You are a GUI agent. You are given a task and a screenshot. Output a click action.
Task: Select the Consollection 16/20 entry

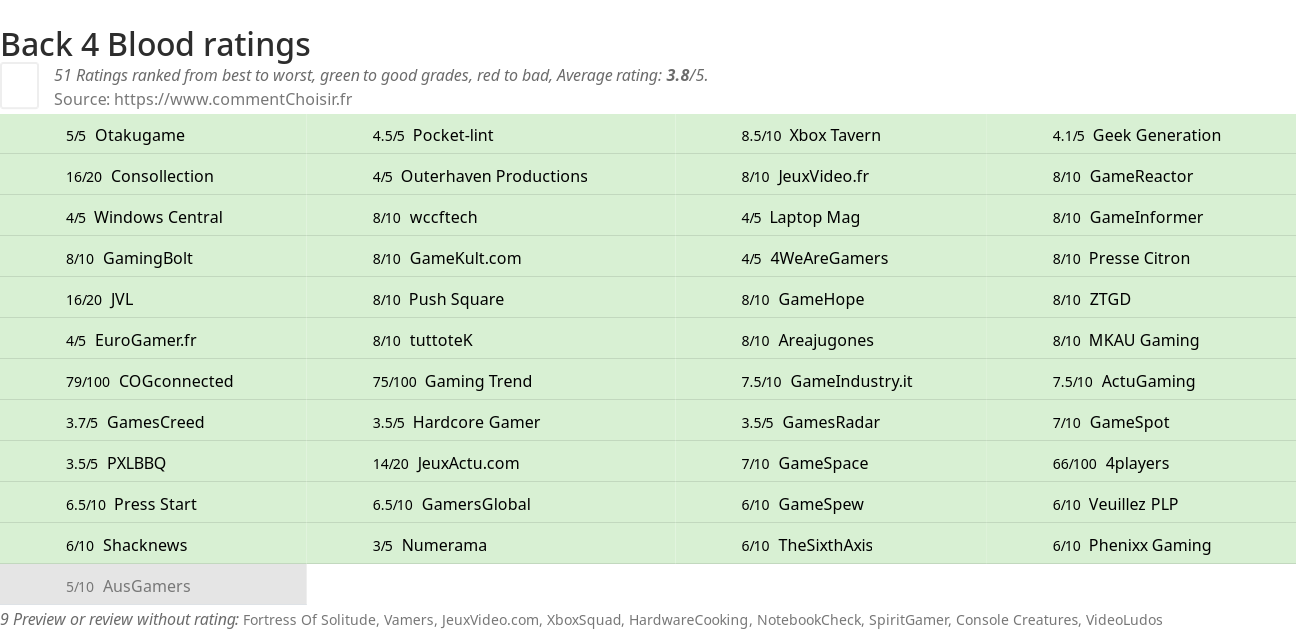pyautogui.click(x=153, y=176)
